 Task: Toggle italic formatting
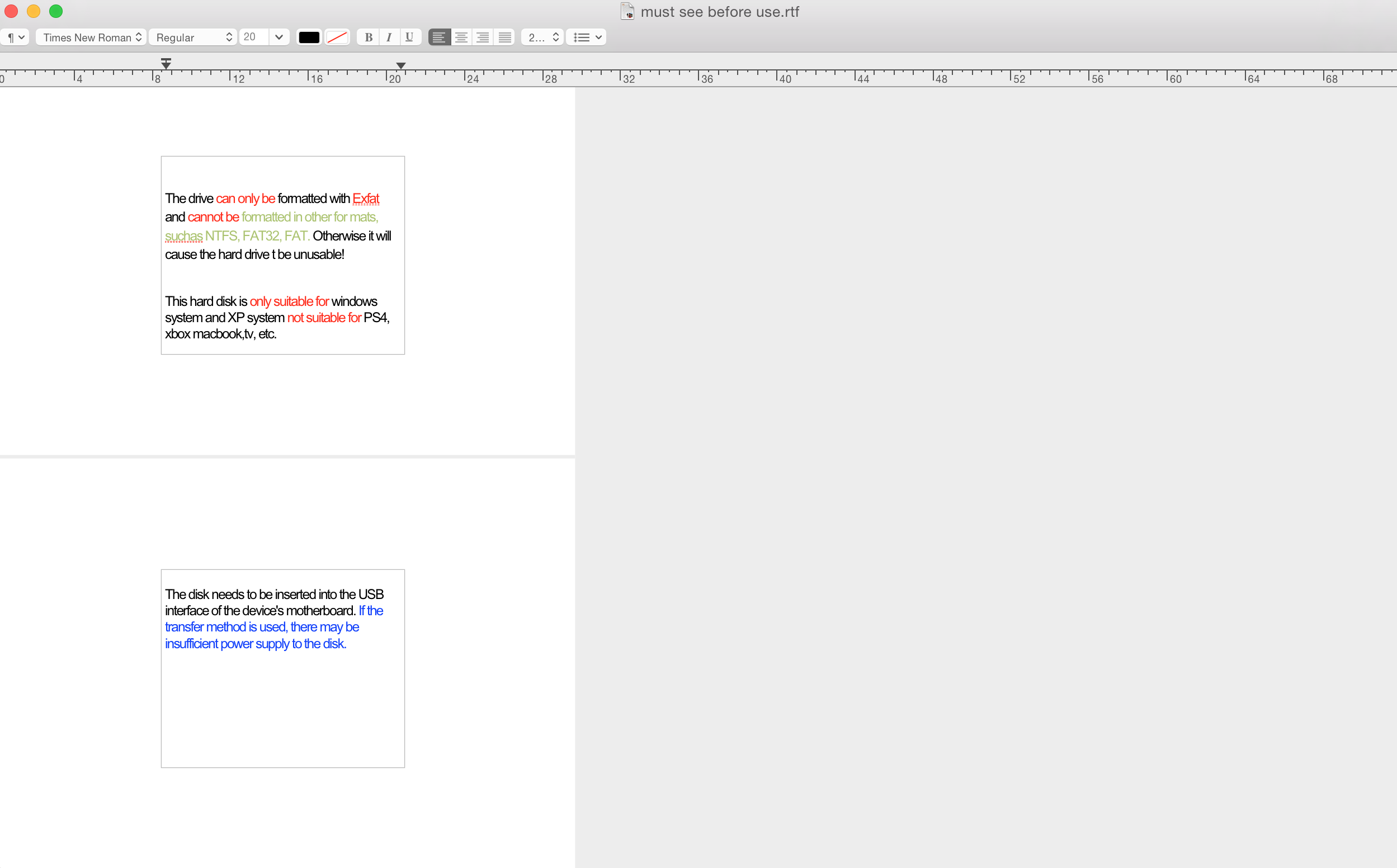(x=389, y=37)
